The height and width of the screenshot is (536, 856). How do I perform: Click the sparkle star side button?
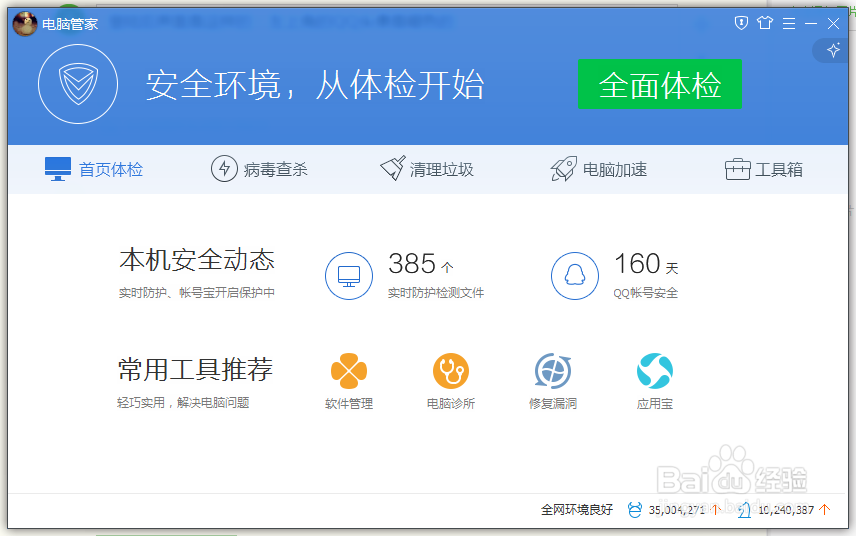pos(833,50)
